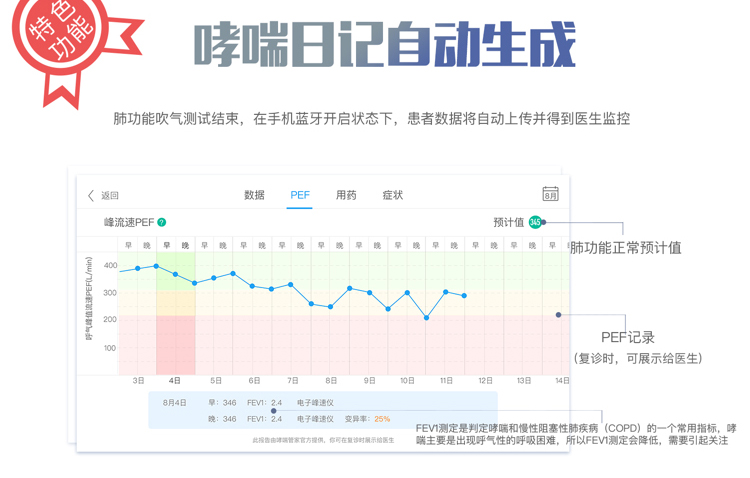
Task: Switch to the PEF tab
Action: tap(300, 195)
